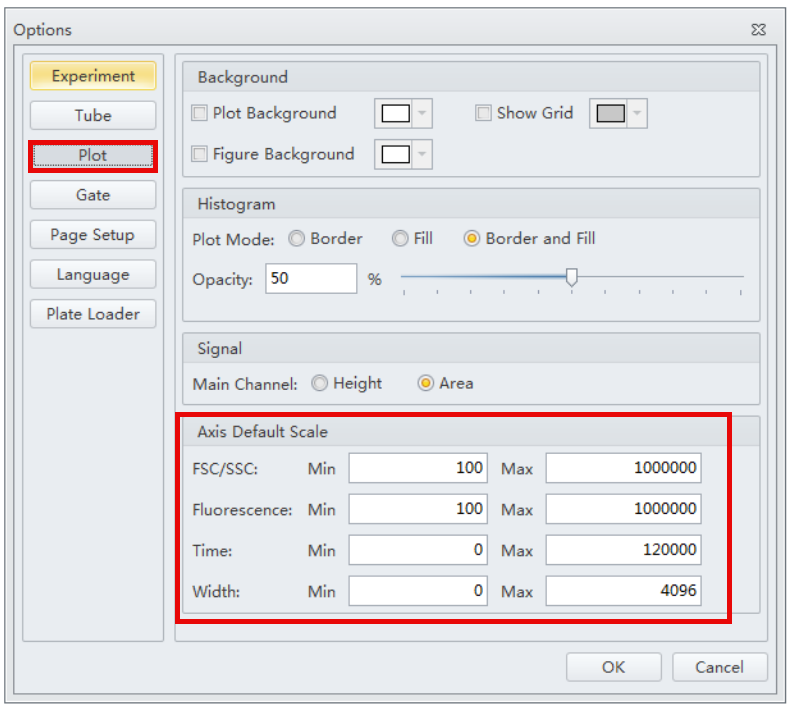The image size is (796, 710).
Task: Open the Show Grid color dropdown
Action: 637,114
